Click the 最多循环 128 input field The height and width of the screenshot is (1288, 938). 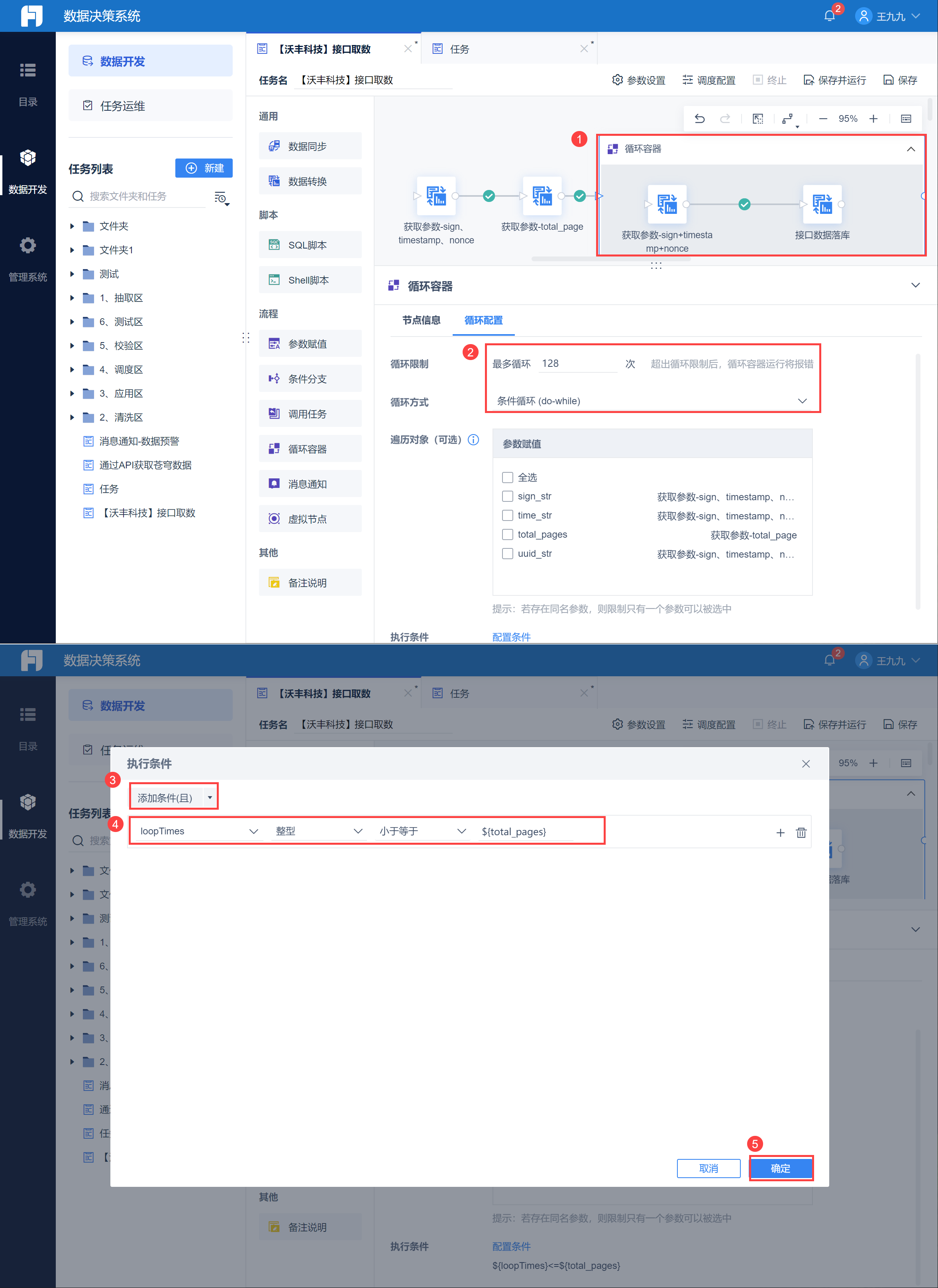click(577, 364)
